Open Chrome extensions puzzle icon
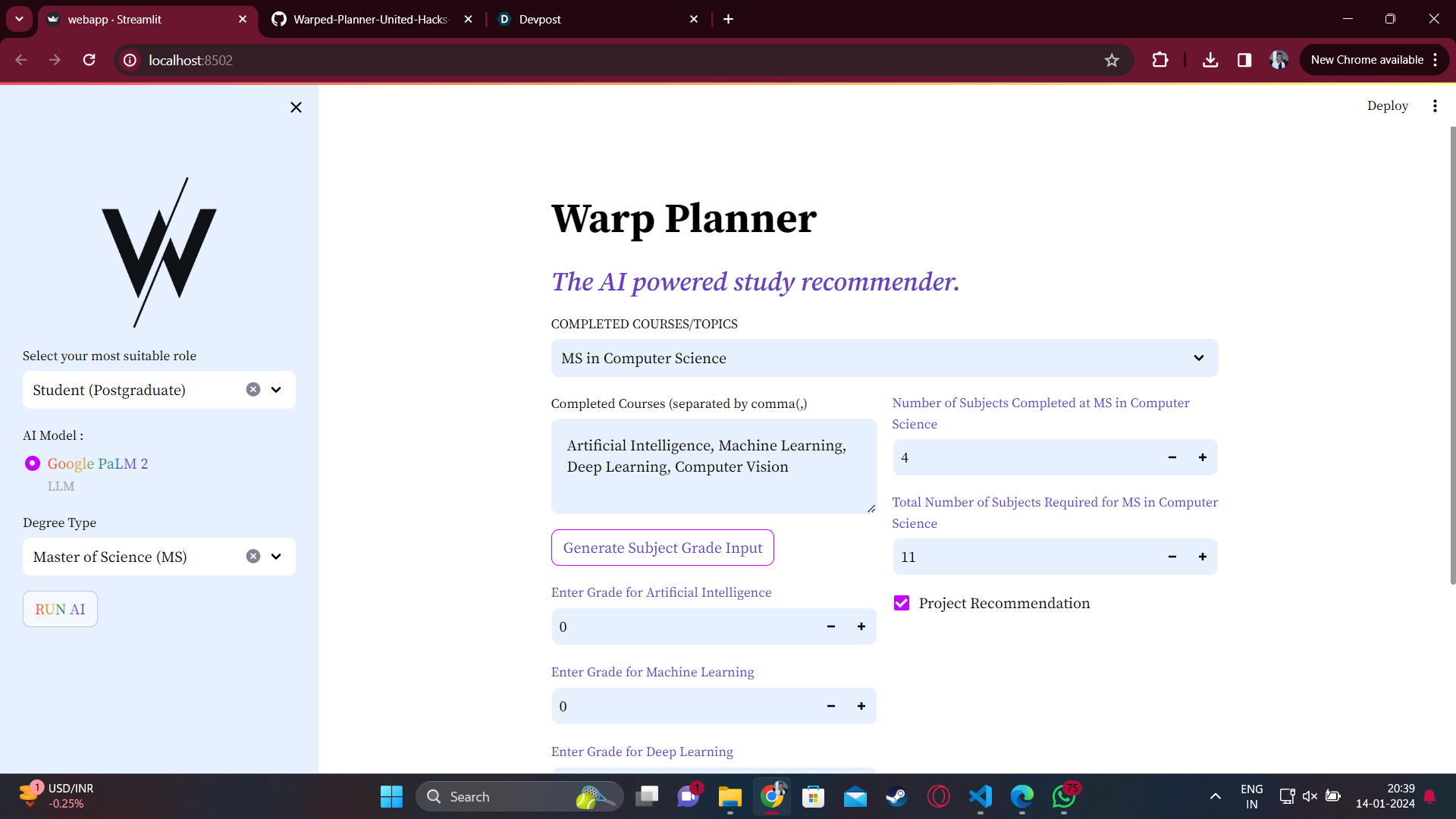 point(1159,60)
